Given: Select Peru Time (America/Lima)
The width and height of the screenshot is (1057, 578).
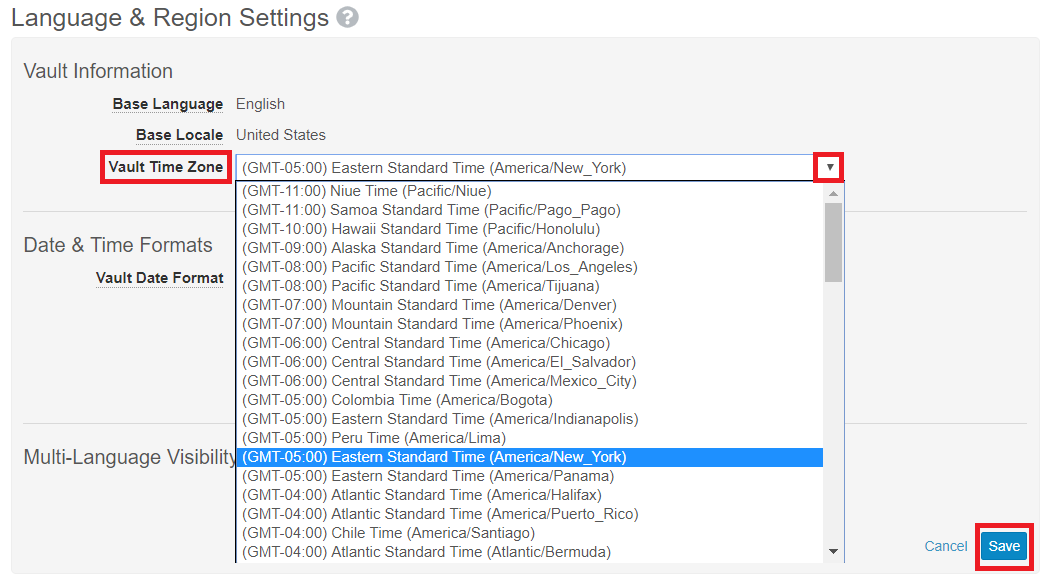Looking at the screenshot, I should tap(374, 438).
